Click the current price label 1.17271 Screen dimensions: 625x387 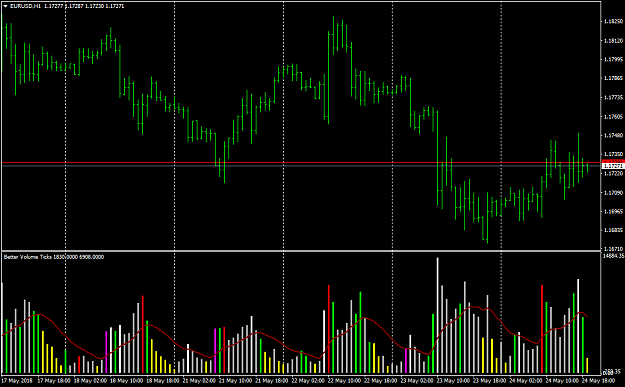(x=613, y=166)
